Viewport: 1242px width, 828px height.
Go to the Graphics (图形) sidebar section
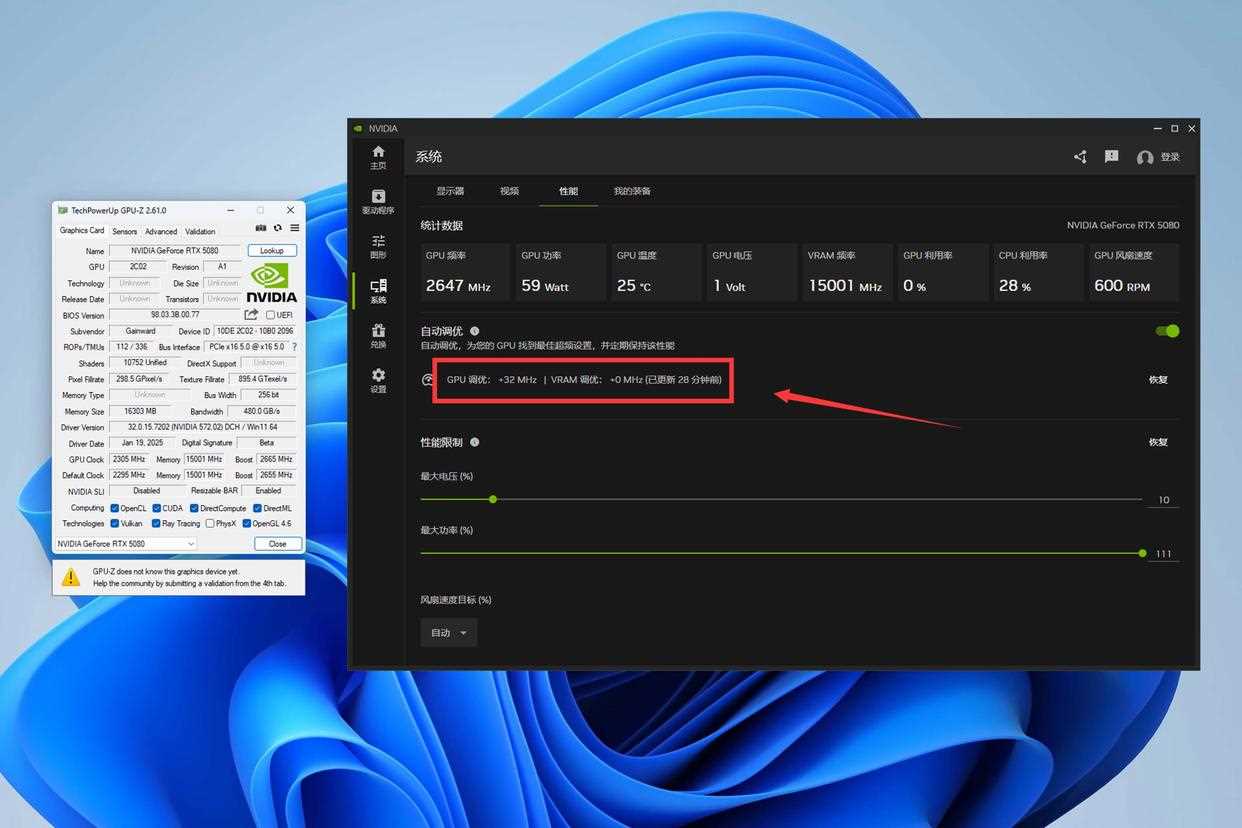click(x=378, y=246)
